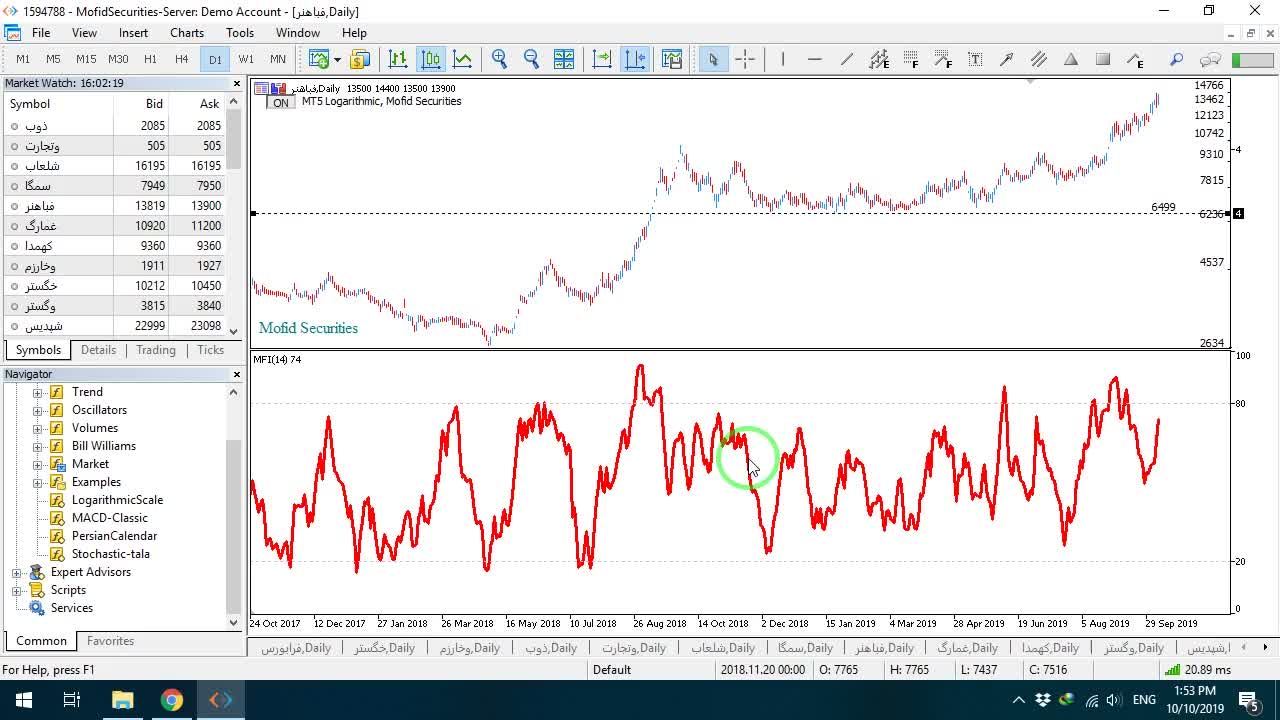Select the MN timeframe button
1280x720 pixels.
[x=278, y=59]
